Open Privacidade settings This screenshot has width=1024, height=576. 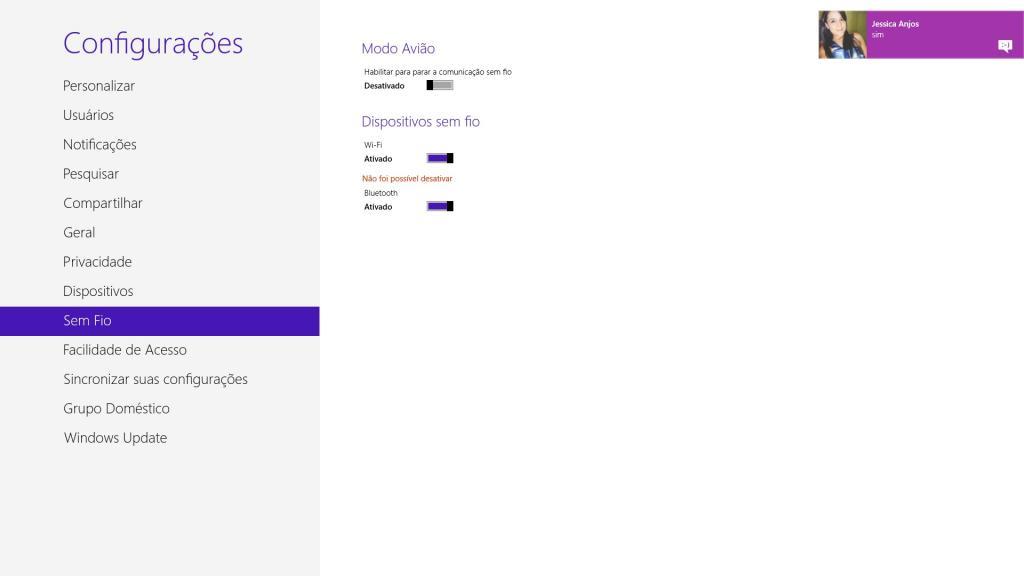(97, 262)
